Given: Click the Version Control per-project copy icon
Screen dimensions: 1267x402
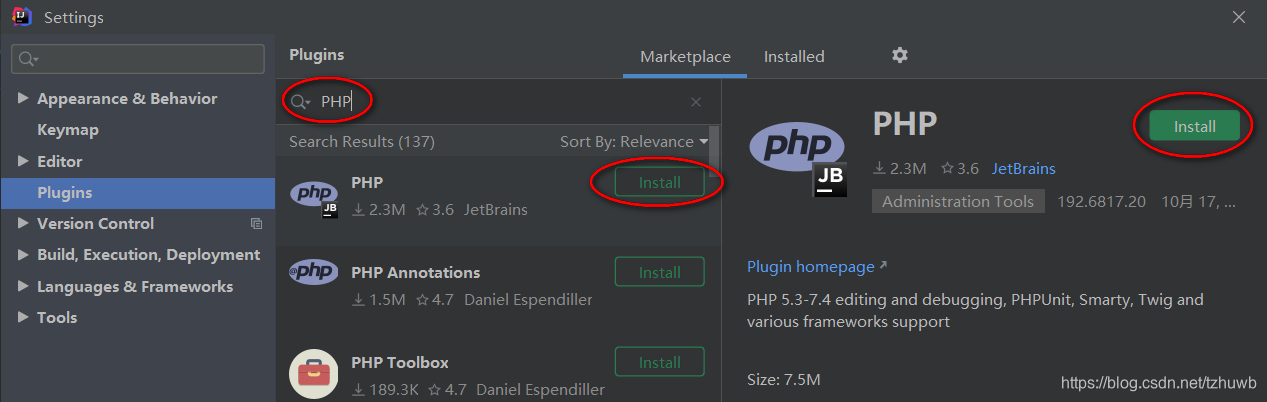Looking at the screenshot, I should coord(256,224).
